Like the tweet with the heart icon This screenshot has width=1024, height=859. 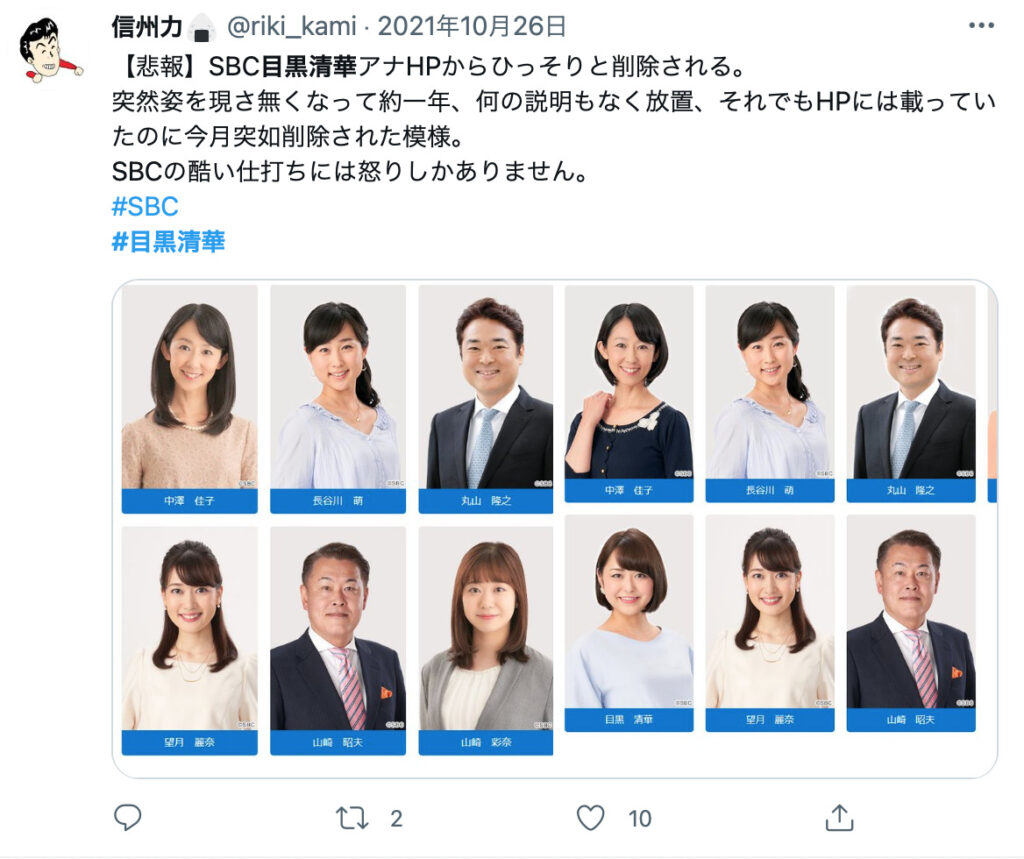click(x=590, y=818)
